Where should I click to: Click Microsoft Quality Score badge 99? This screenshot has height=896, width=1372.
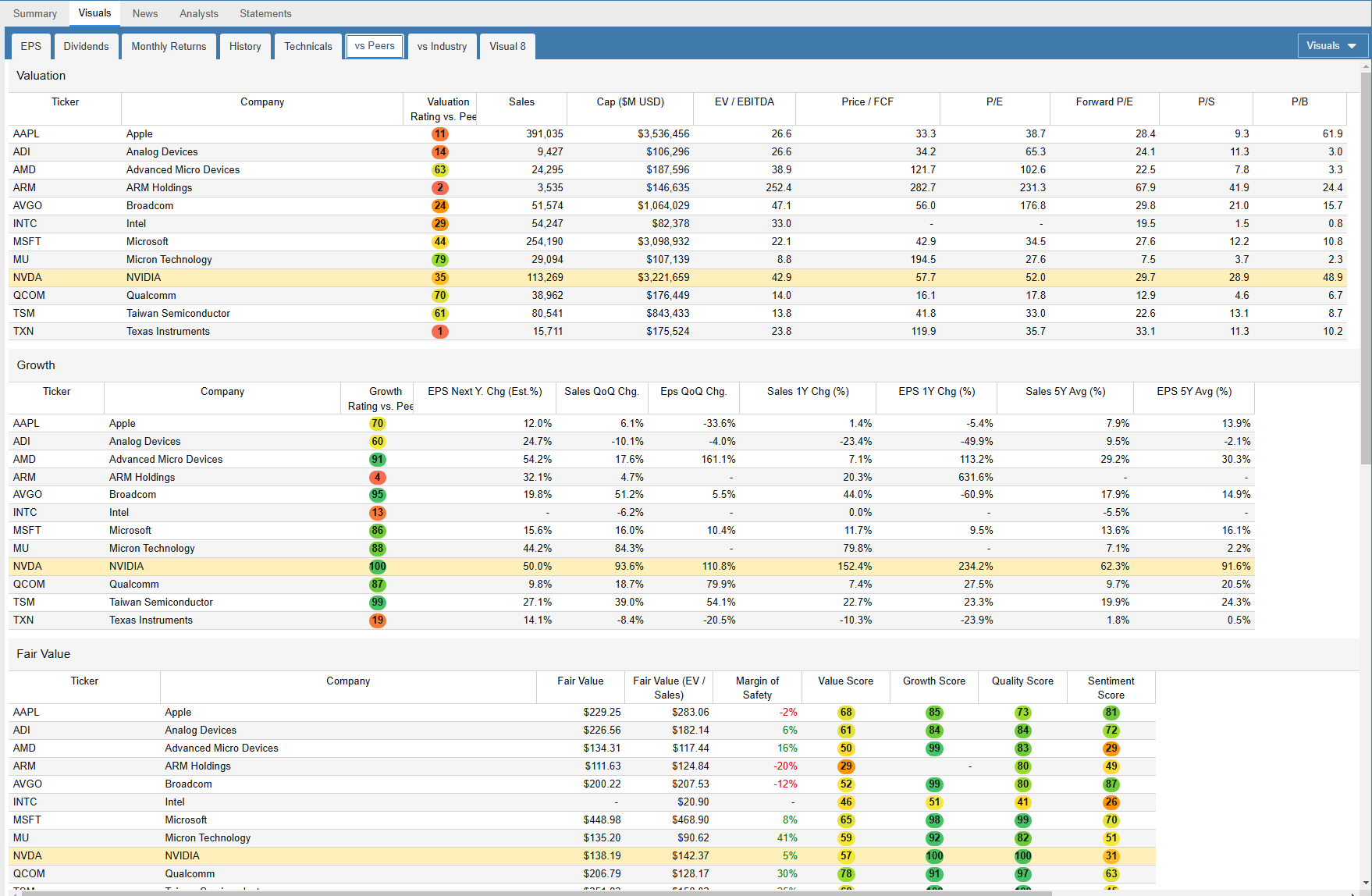pyautogui.click(x=1023, y=820)
